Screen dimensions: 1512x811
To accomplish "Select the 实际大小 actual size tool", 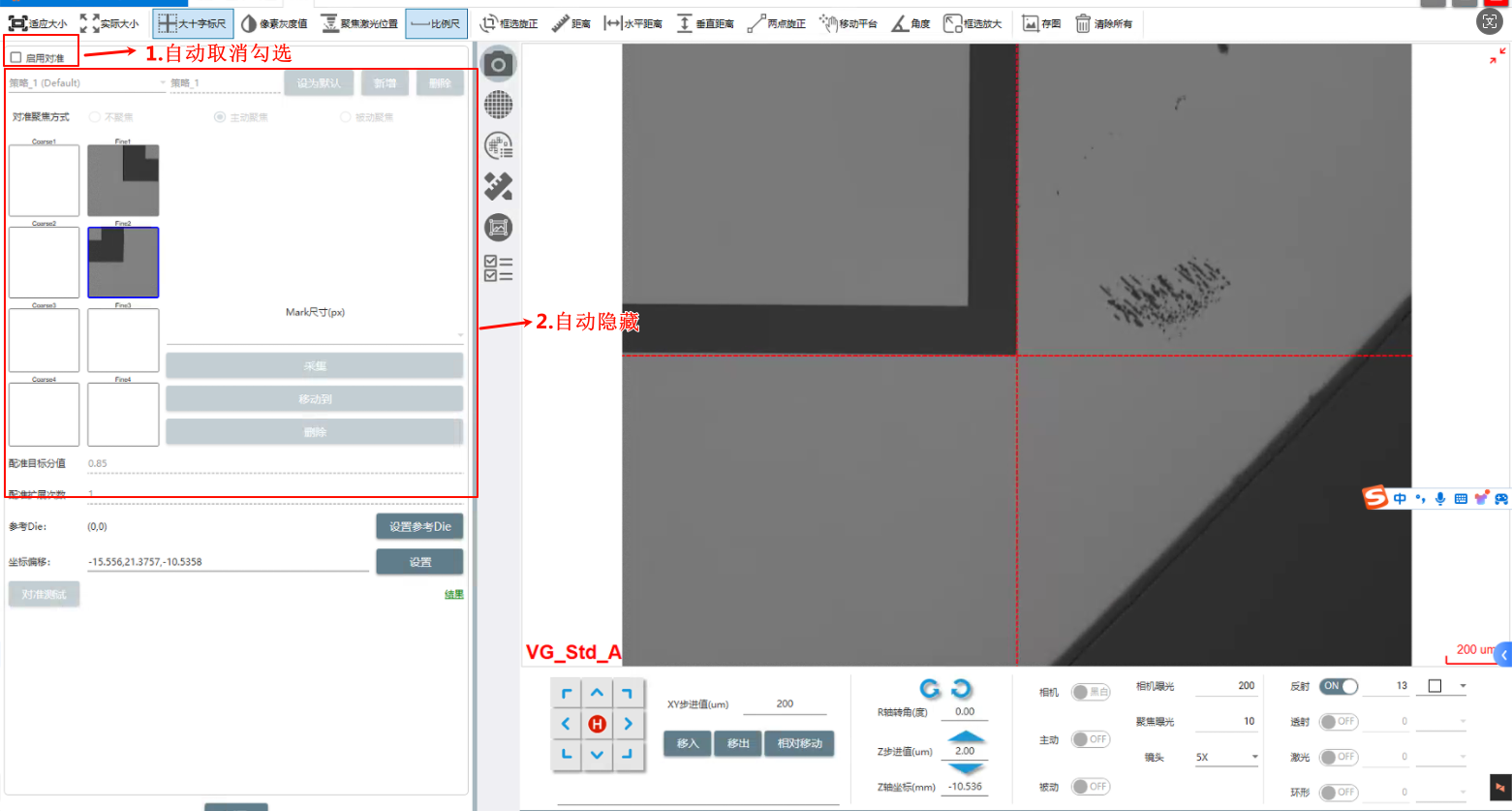I will point(109,23).
